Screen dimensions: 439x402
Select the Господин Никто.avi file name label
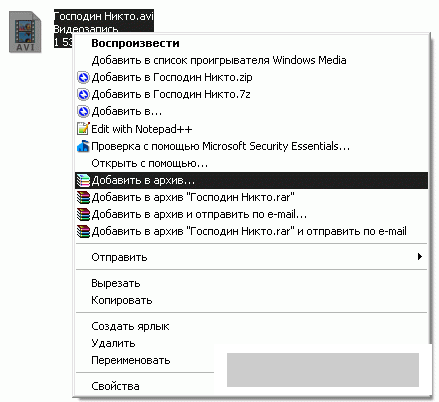point(104,16)
